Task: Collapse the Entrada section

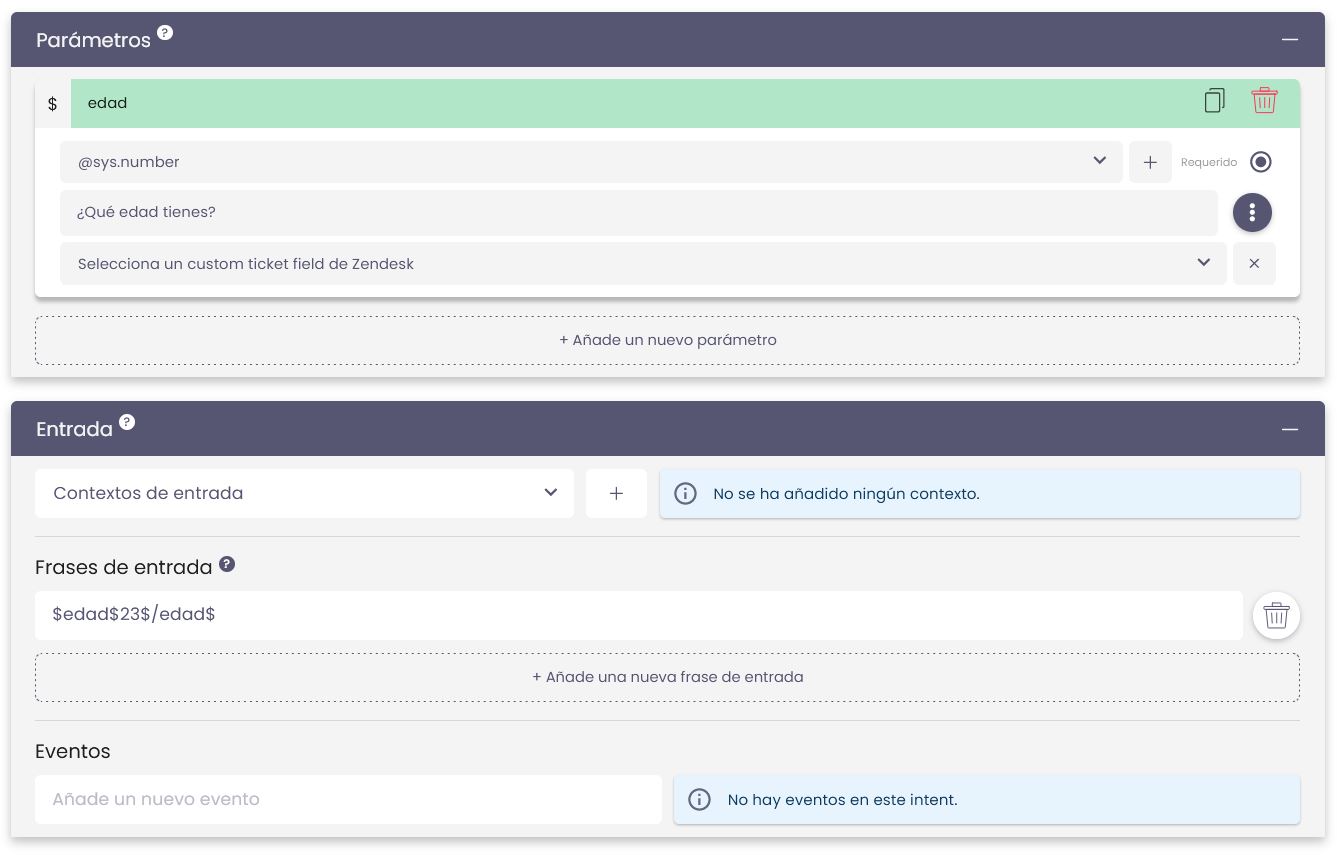Action: tap(1290, 429)
